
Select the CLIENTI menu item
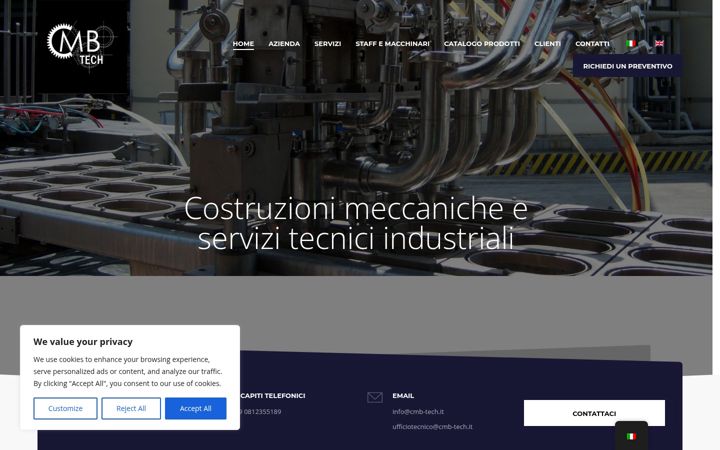[547, 44]
